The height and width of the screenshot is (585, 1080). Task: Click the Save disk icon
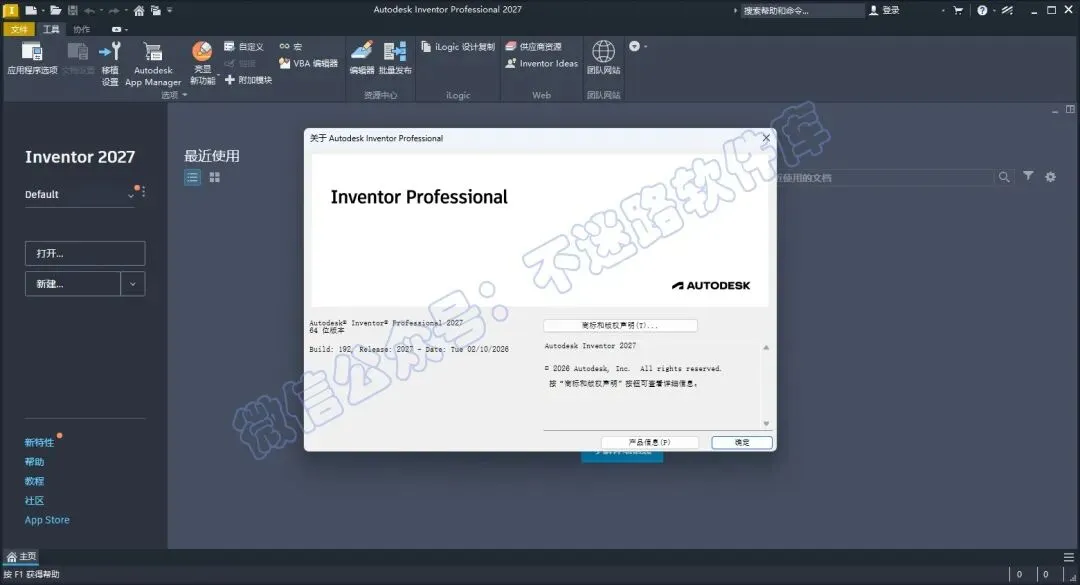coord(73,10)
